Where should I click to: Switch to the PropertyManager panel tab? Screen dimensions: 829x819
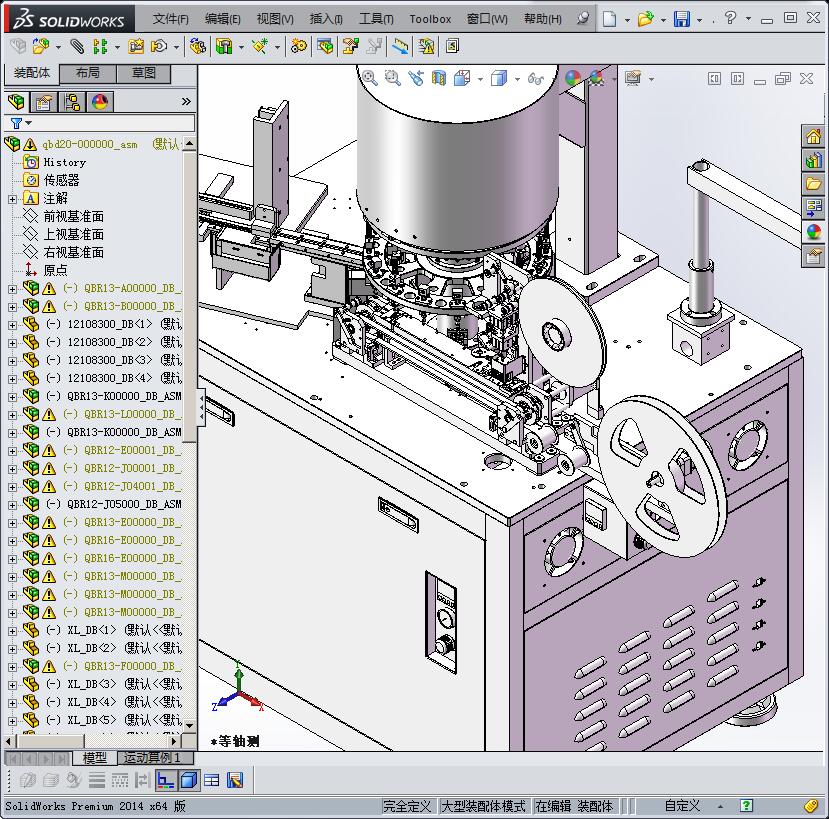43,102
